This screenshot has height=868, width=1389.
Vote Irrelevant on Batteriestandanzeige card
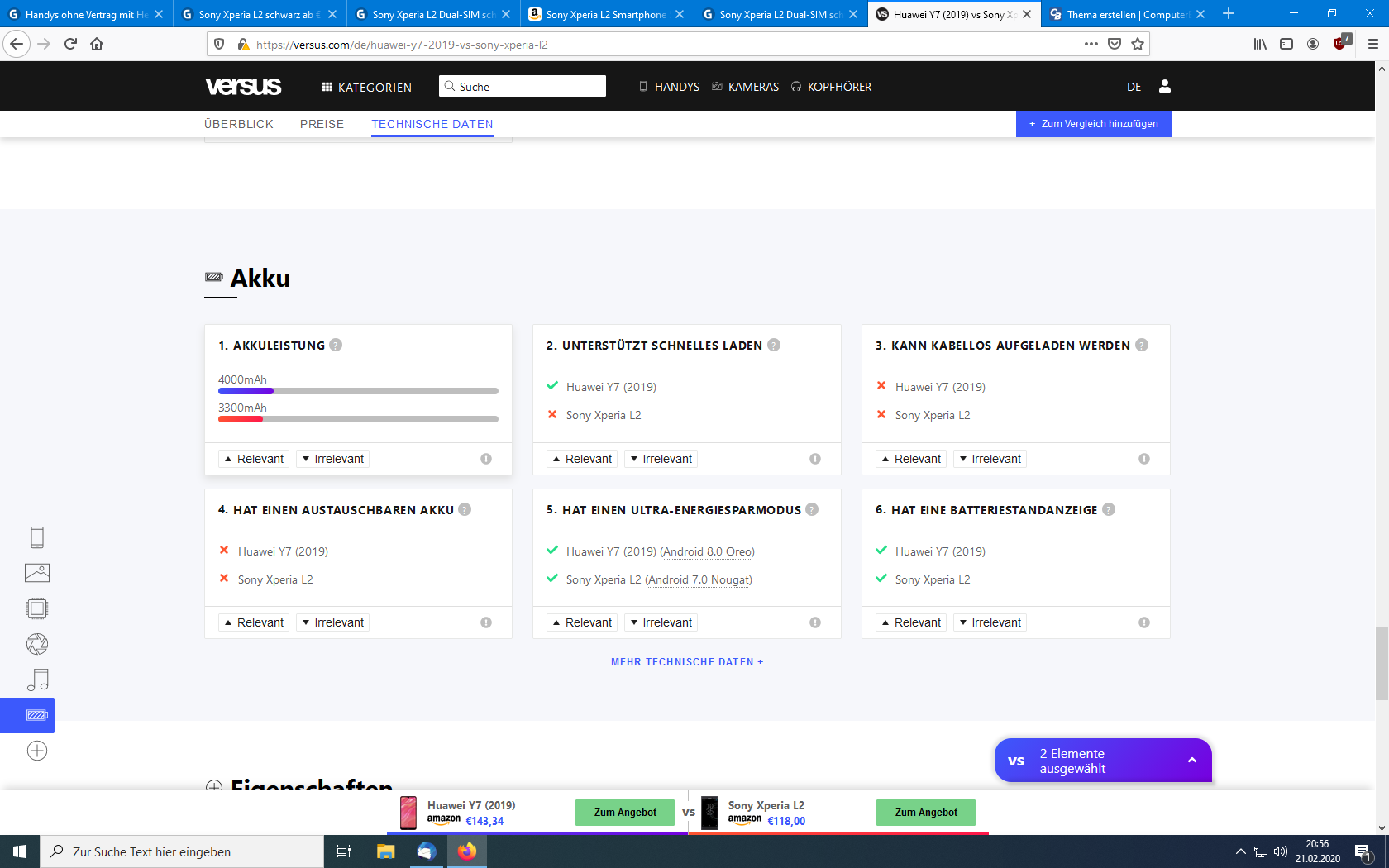pos(990,622)
